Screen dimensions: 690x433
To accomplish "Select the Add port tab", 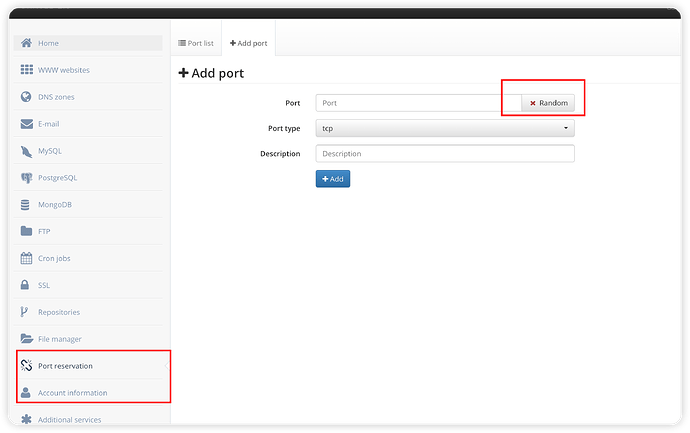I will point(249,43).
